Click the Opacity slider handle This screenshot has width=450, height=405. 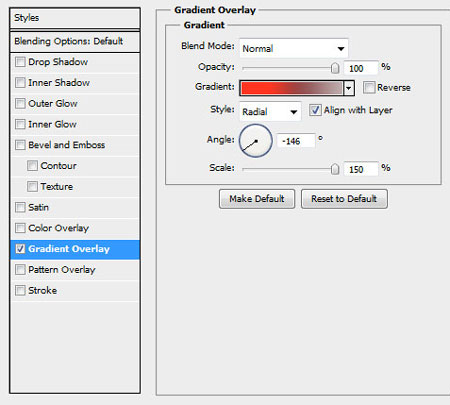click(x=335, y=68)
